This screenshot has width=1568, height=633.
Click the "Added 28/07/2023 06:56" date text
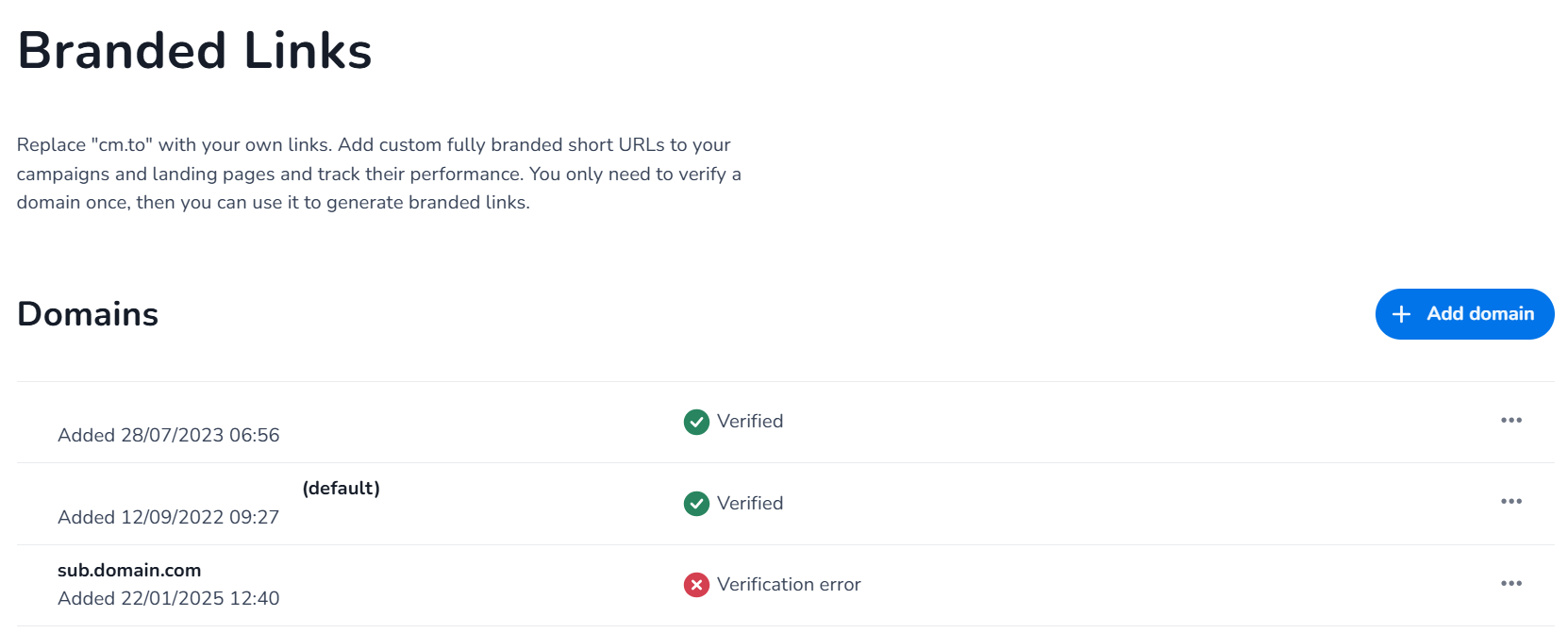[x=169, y=436]
